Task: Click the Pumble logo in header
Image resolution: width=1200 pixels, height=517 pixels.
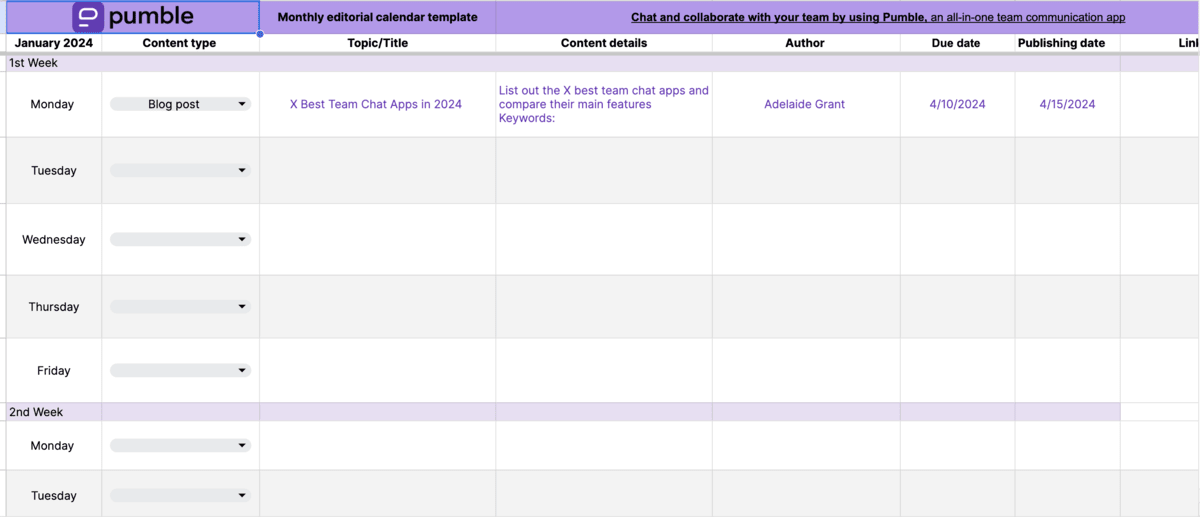Action: tap(133, 17)
